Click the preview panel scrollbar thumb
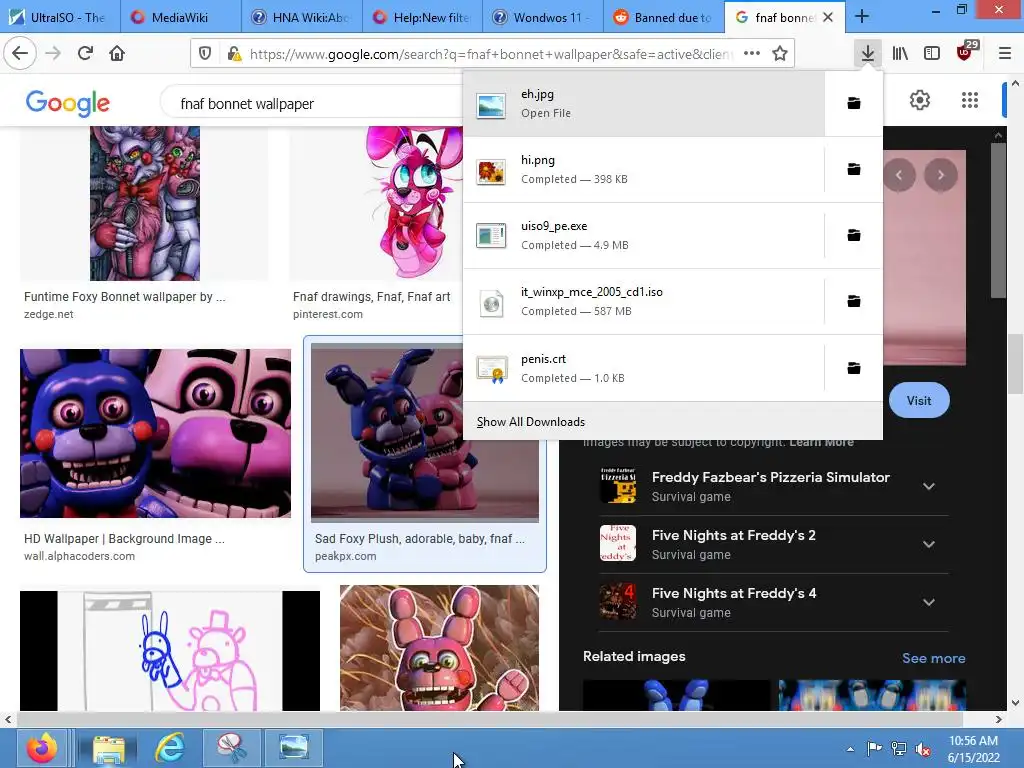This screenshot has width=1024, height=768. pyautogui.click(x=999, y=221)
